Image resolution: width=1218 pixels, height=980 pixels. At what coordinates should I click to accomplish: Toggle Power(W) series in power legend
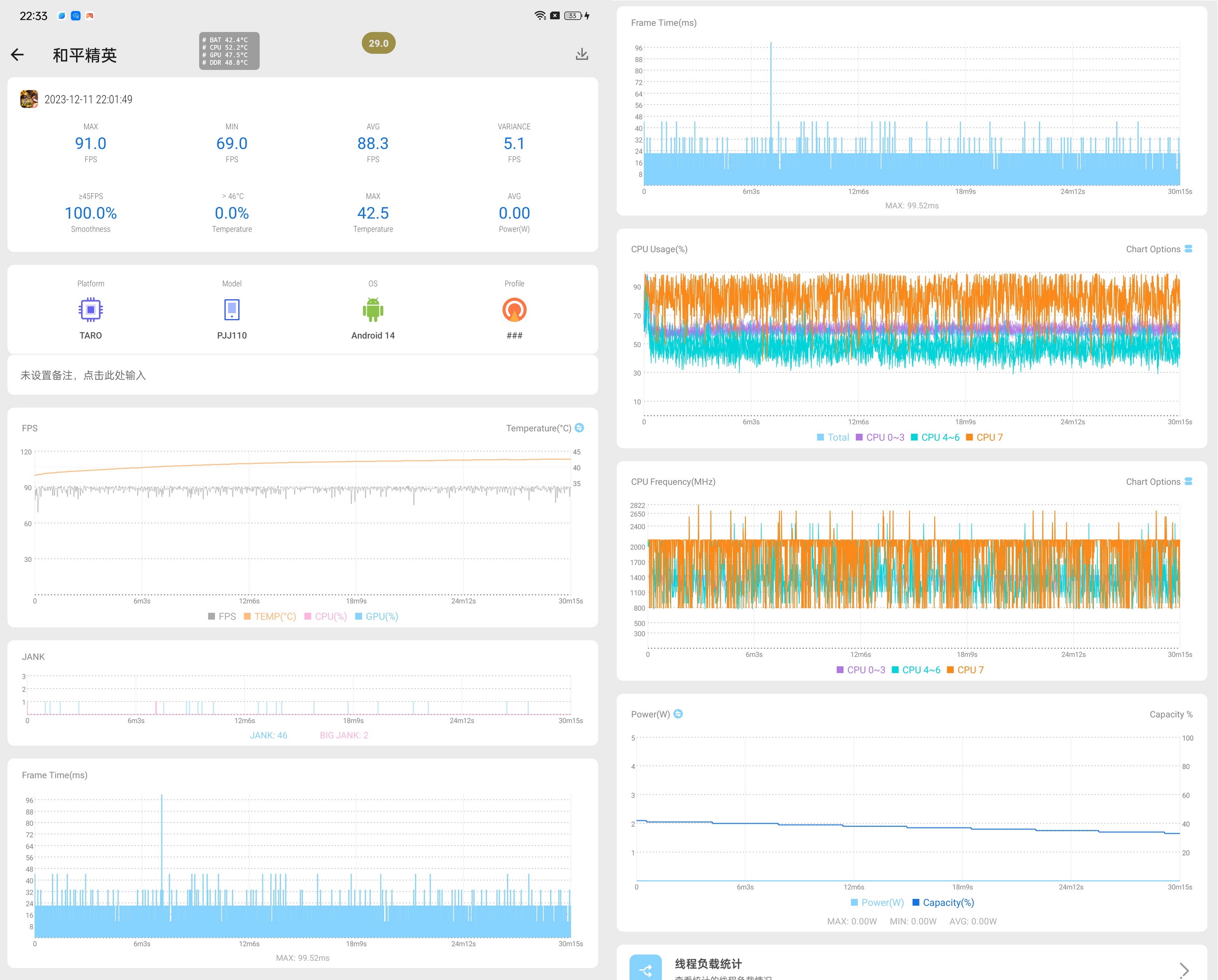click(x=877, y=902)
